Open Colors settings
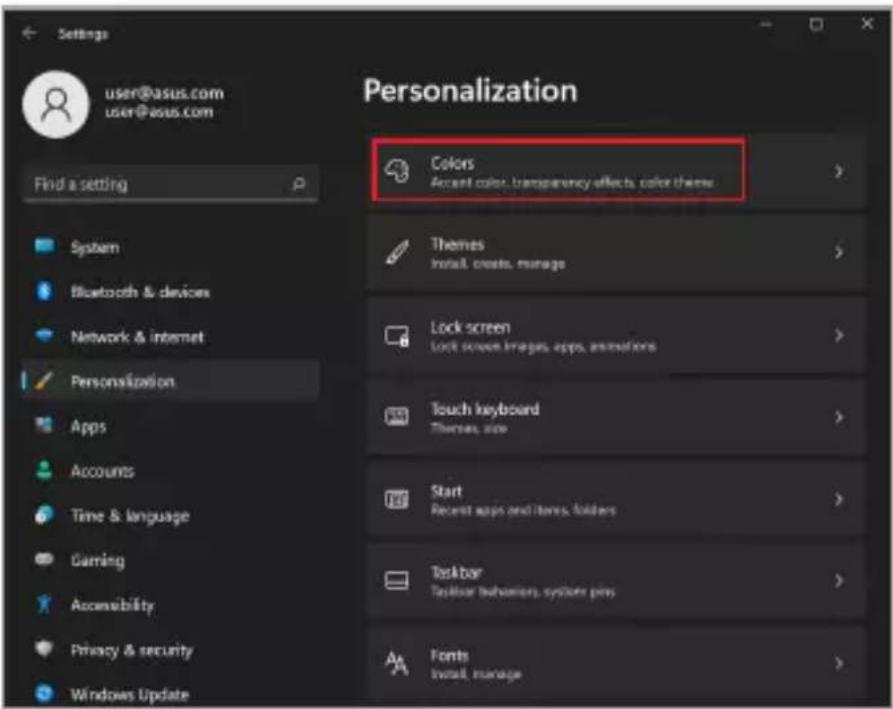Screen dimensions: 893x709 616,171
